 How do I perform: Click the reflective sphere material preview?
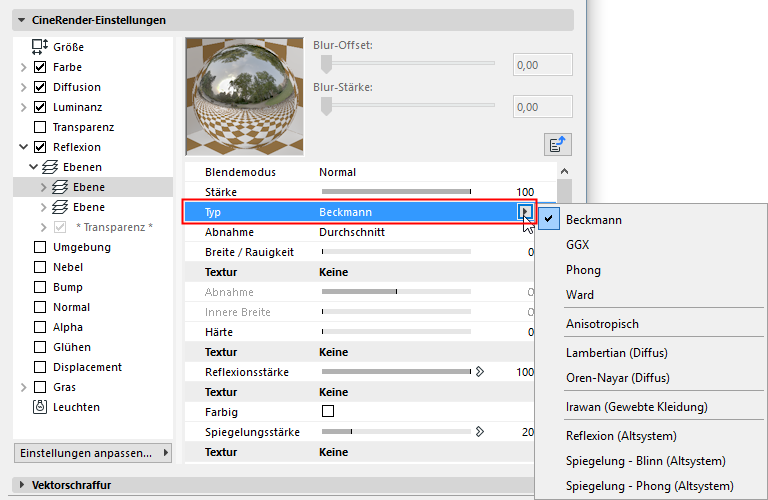pos(244,96)
